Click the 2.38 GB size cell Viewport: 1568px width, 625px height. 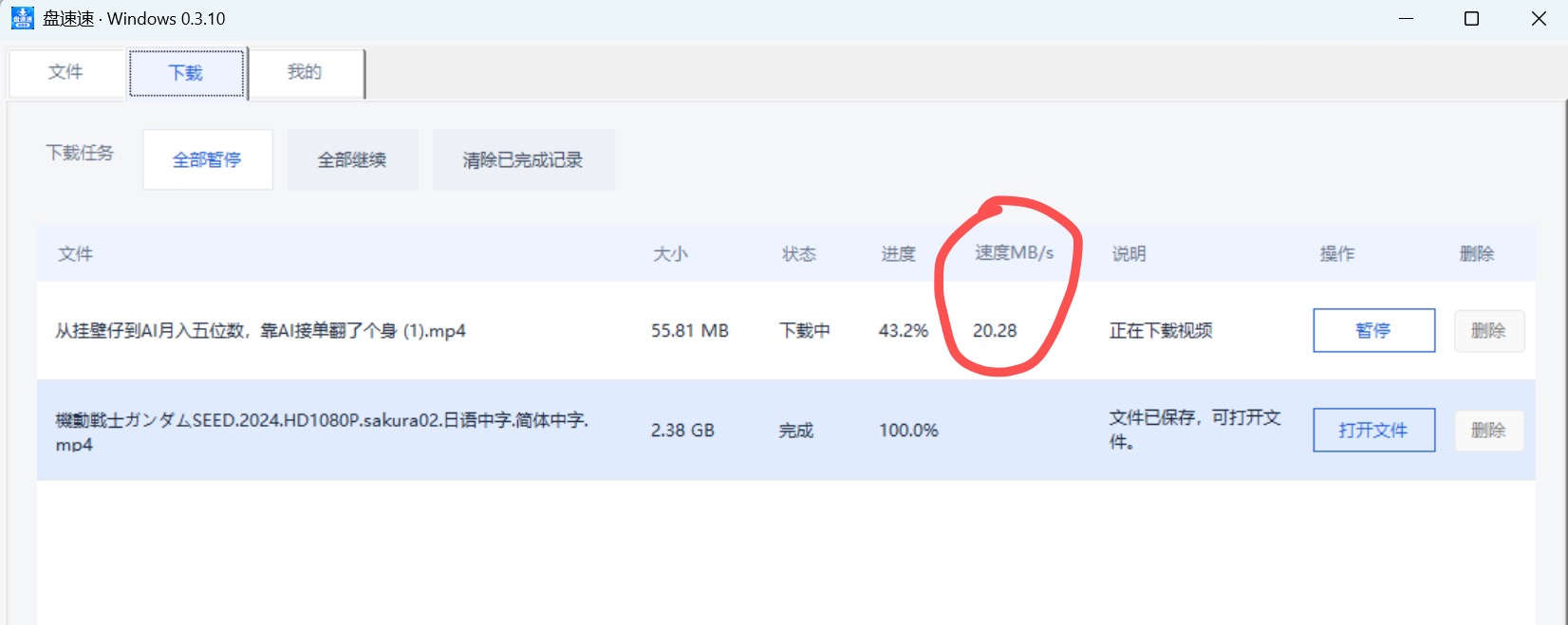coord(682,430)
